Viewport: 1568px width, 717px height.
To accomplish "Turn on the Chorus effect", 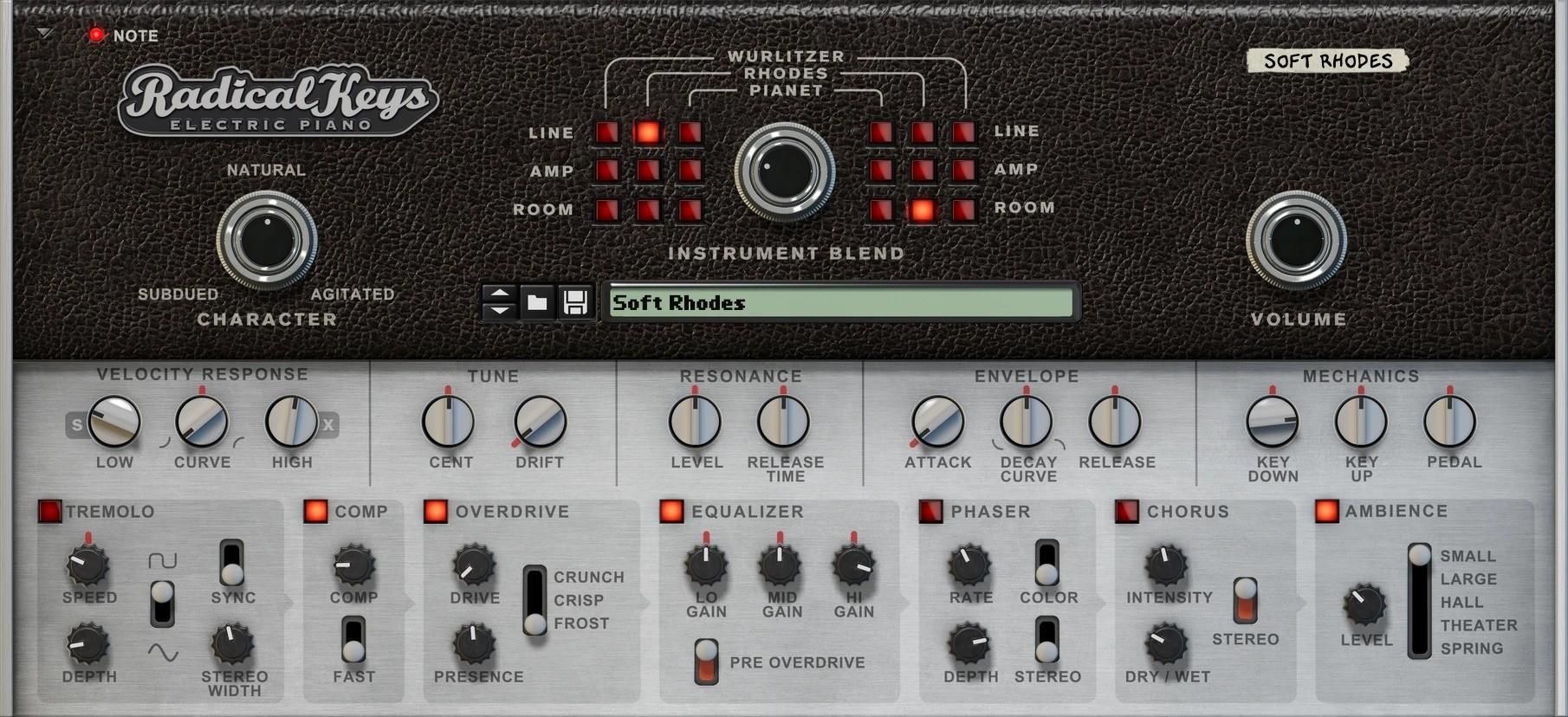I will (x=1126, y=512).
